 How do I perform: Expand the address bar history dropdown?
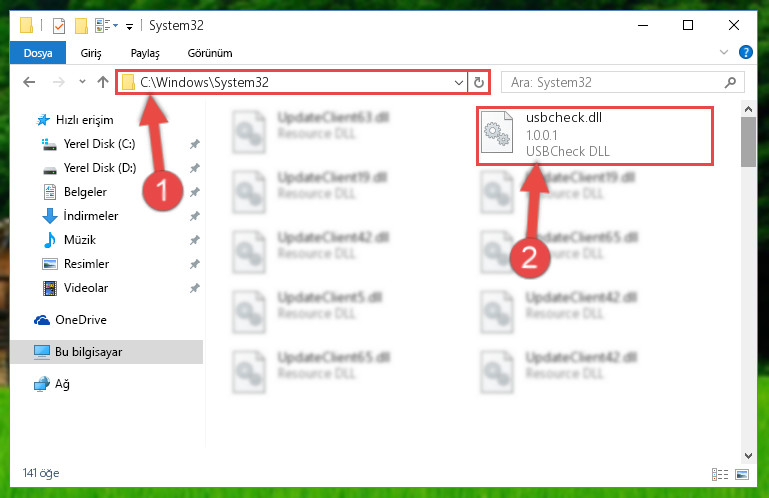tap(459, 82)
